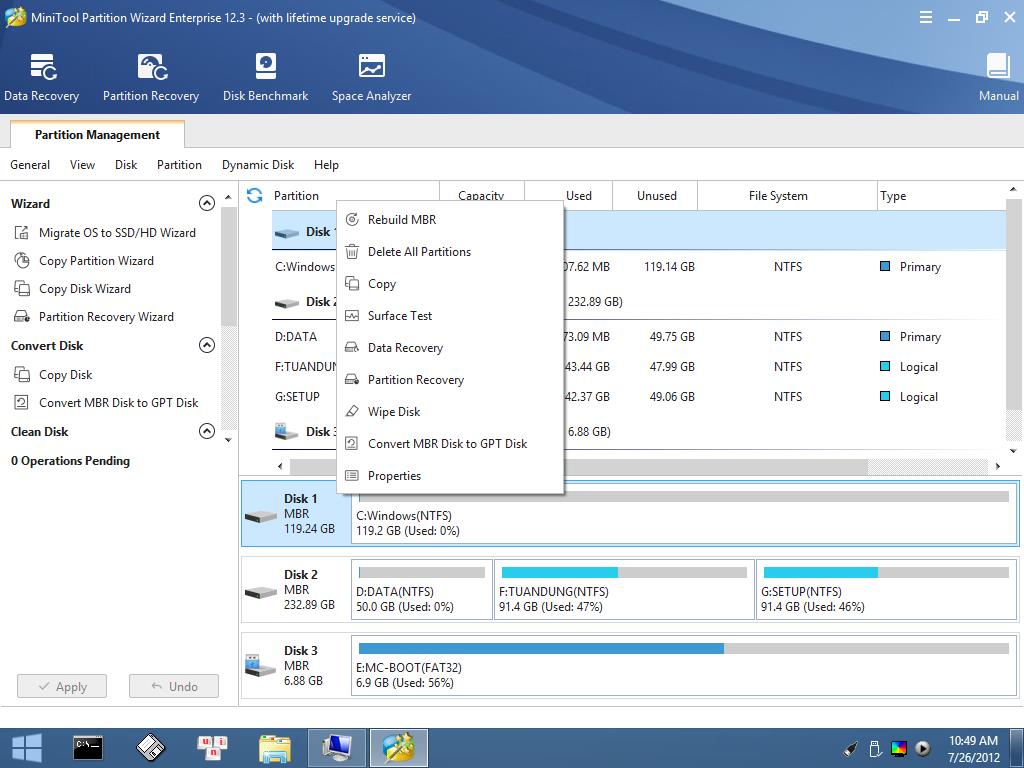Viewport: 1024px width, 768px height.
Task: Click the refresh icon beside Partition header
Action: point(254,196)
